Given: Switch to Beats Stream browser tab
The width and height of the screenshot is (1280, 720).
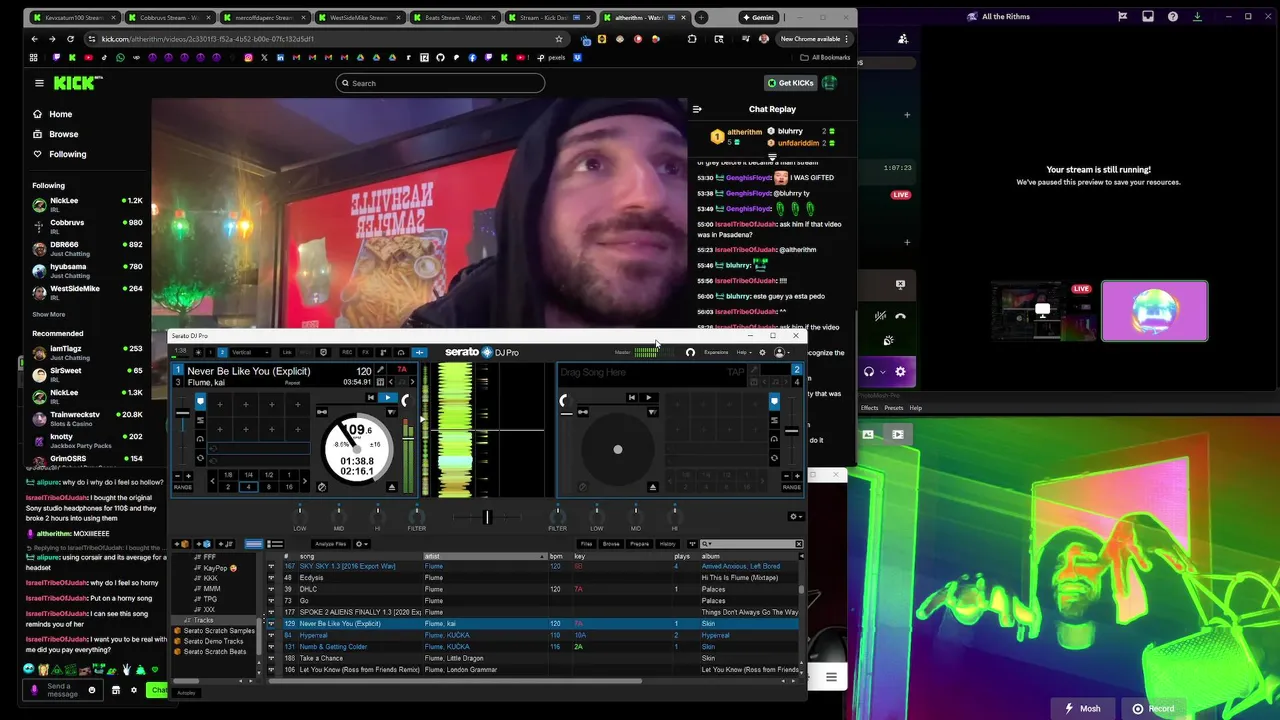Looking at the screenshot, I should point(454,17).
